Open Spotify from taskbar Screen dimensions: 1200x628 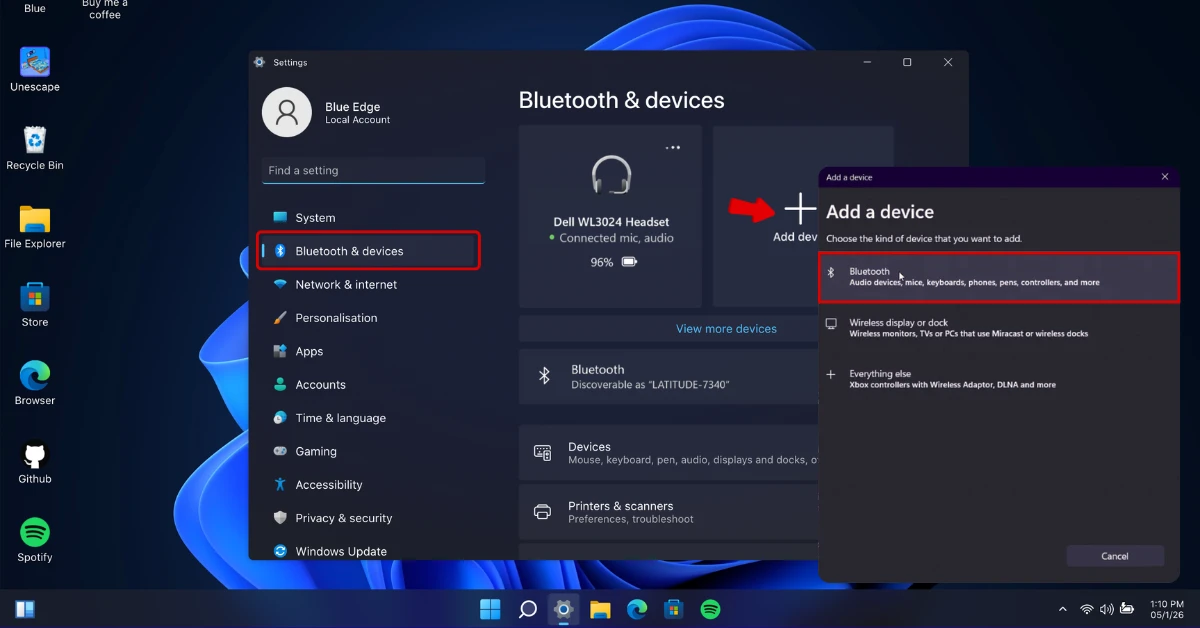pos(710,609)
